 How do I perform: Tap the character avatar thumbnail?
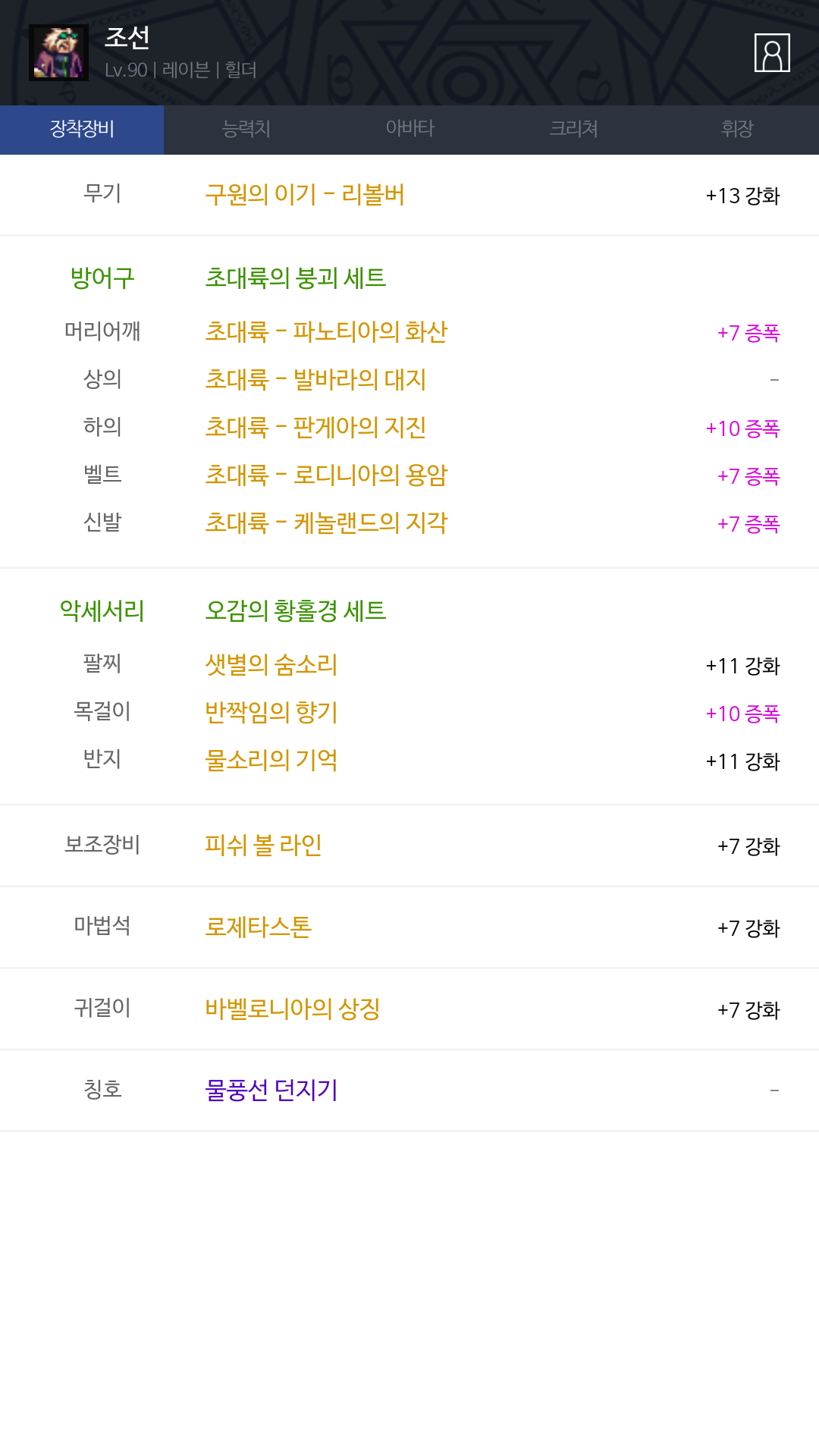58,53
